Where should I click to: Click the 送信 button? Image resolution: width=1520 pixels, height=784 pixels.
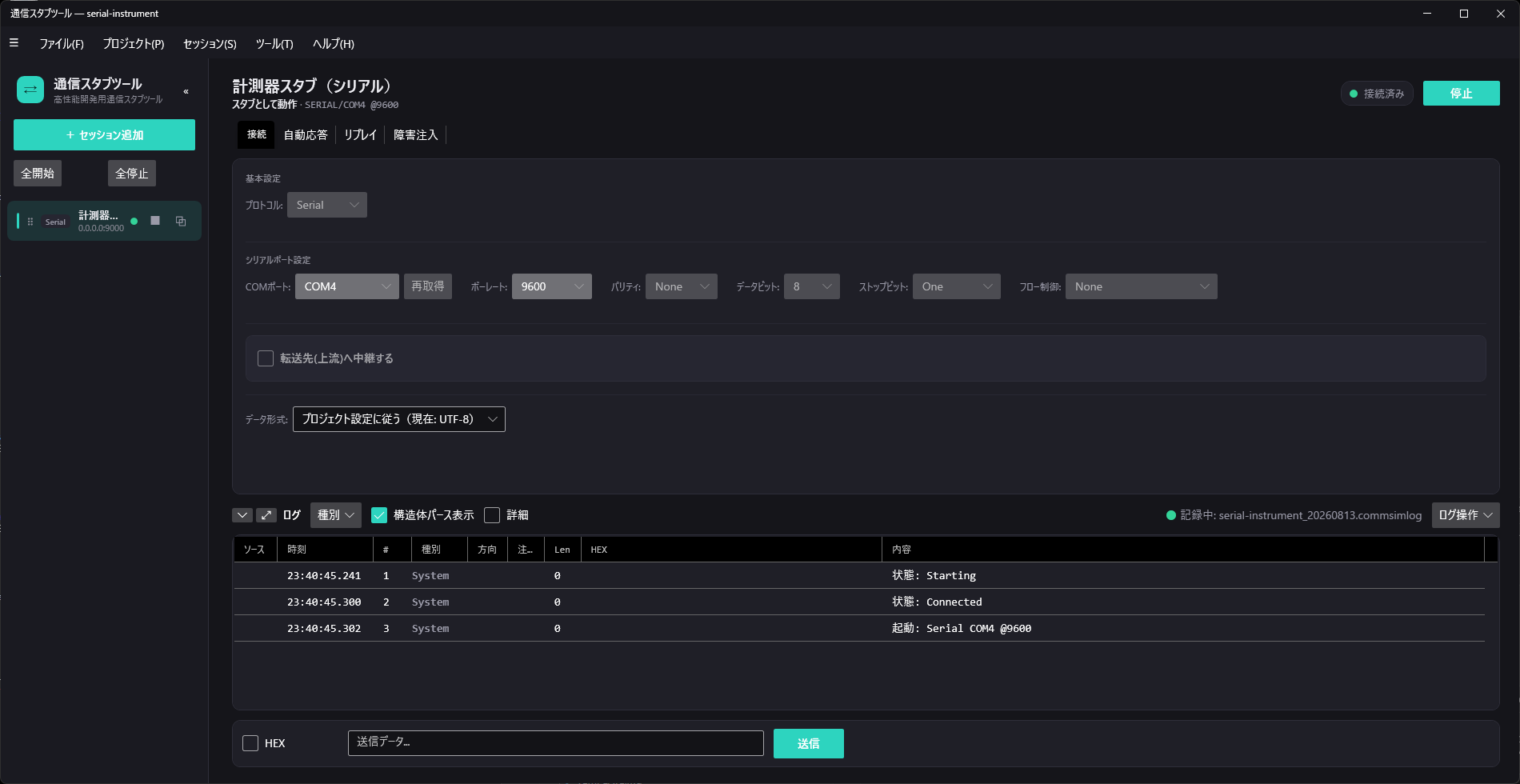coord(809,743)
